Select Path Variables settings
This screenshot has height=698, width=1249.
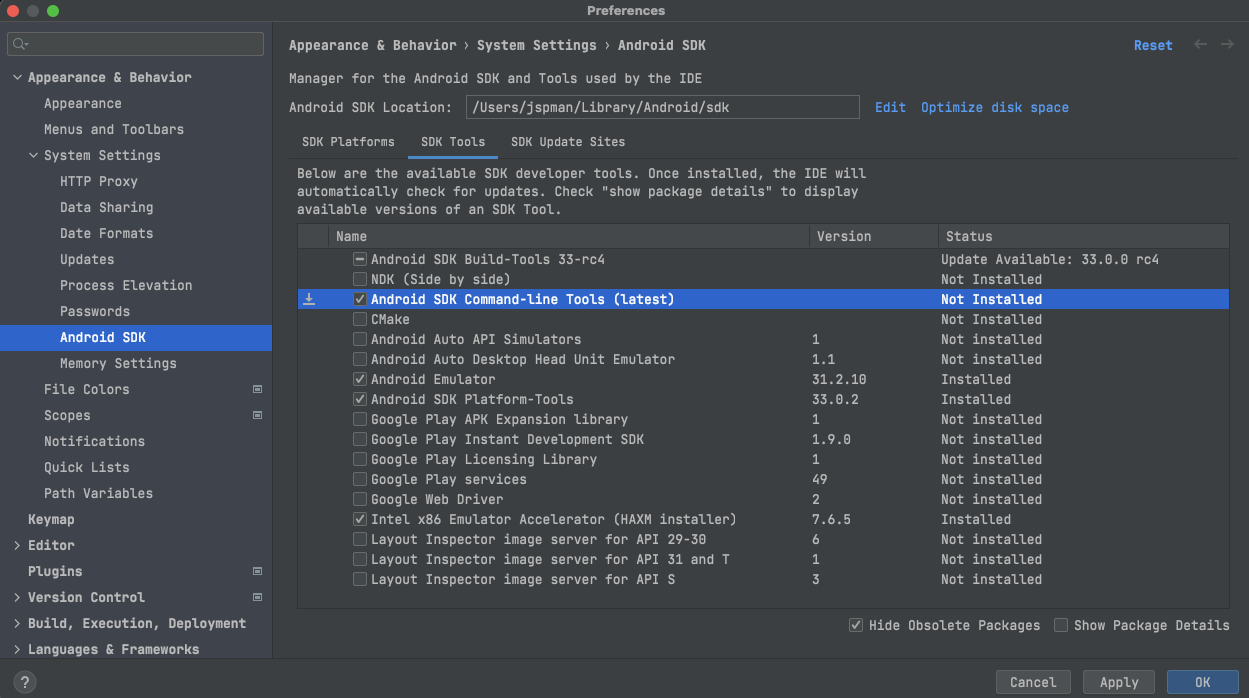[99, 493]
